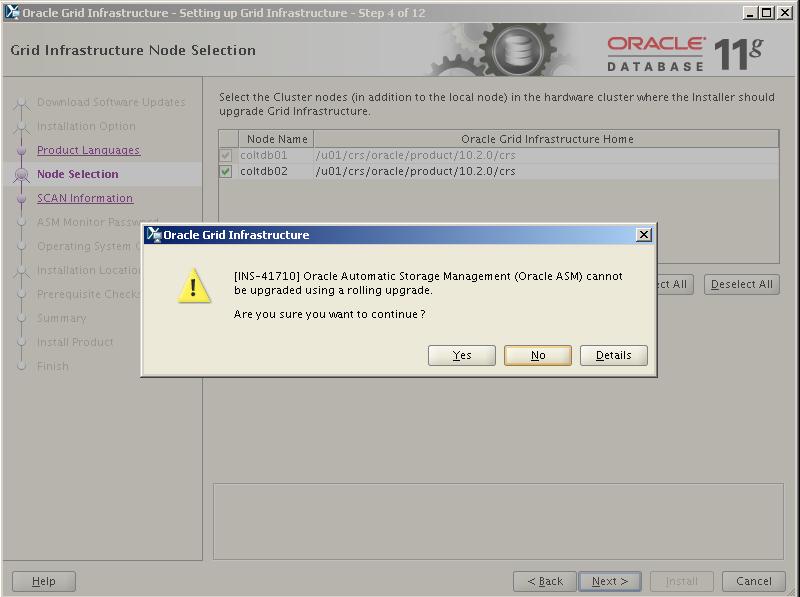Click the Finish step in the sidebar

pos(53,366)
